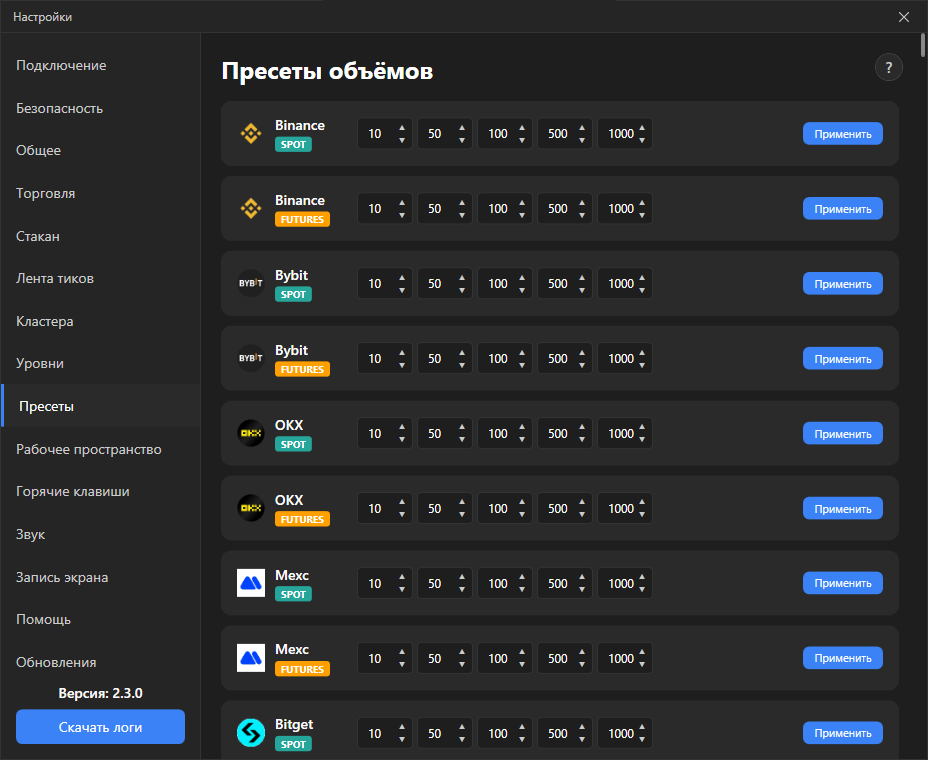
Task: Increase Binance Futures 100 preset value
Action: (522, 202)
